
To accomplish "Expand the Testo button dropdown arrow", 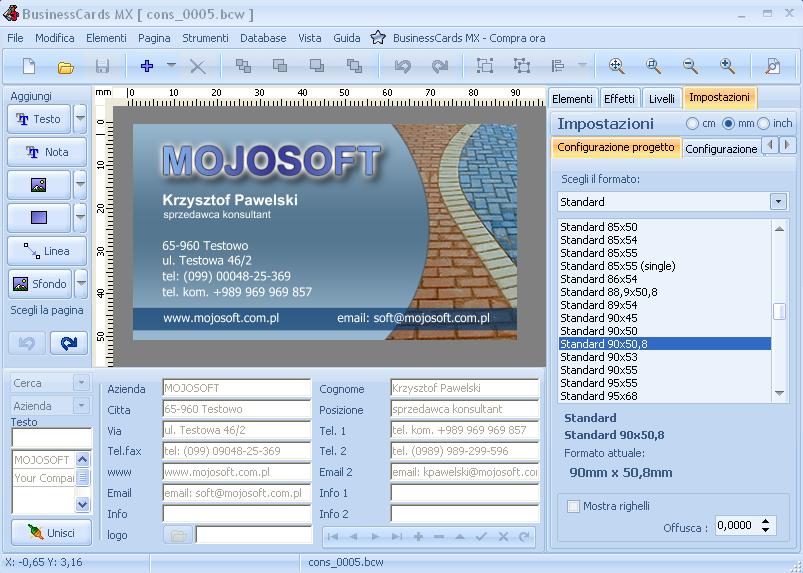I will (80, 118).
